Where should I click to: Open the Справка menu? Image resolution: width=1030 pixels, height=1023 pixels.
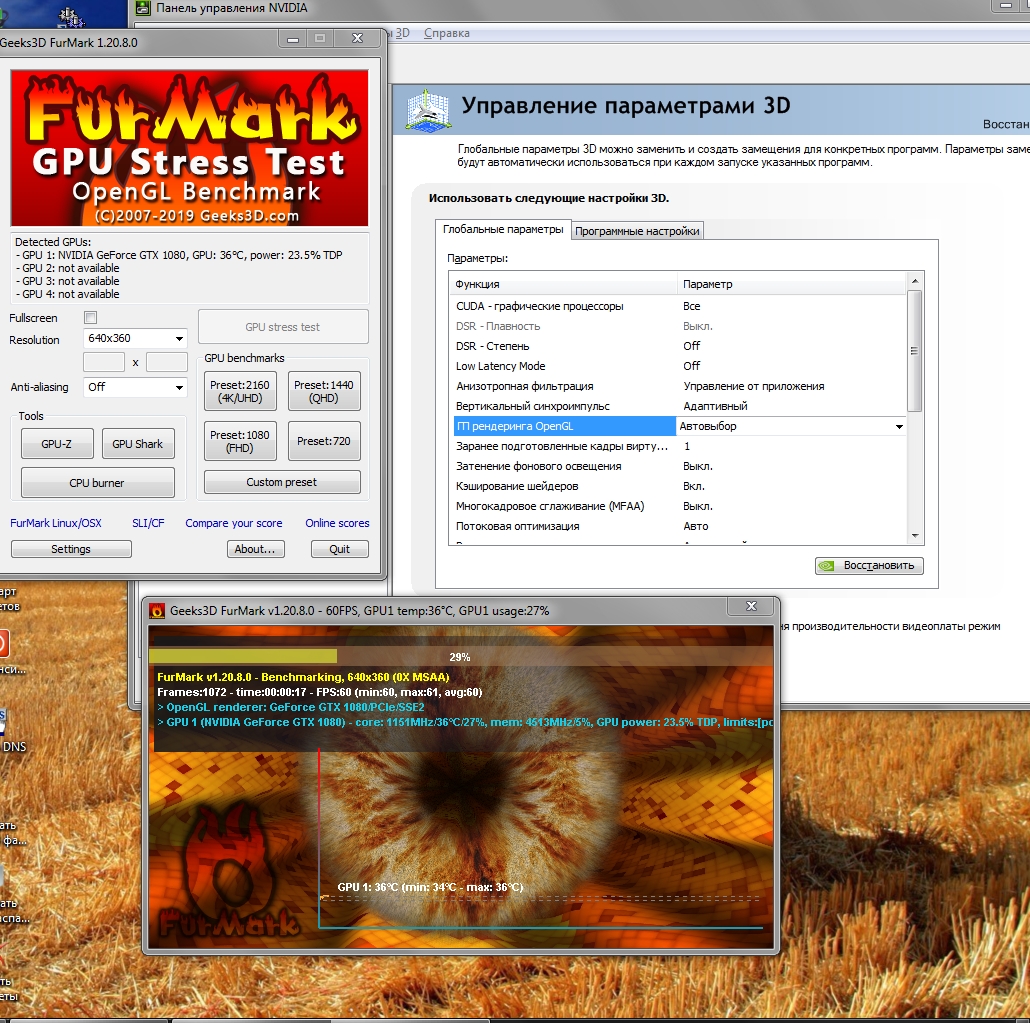point(447,33)
